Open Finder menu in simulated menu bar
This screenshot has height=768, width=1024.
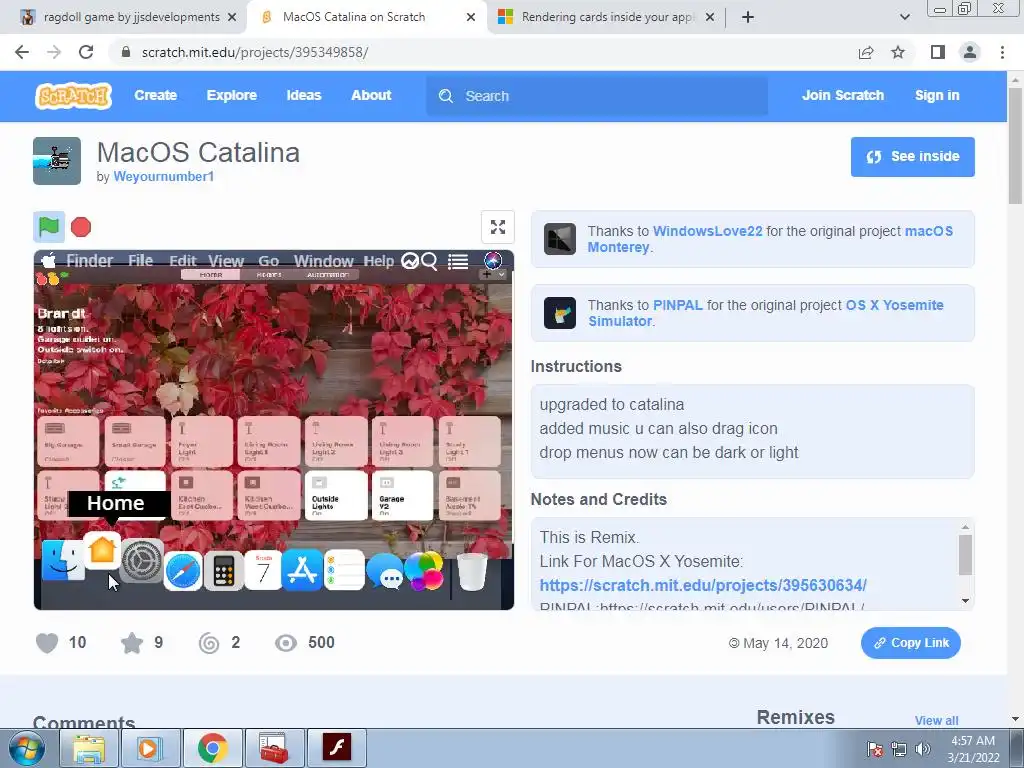[89, 261]
